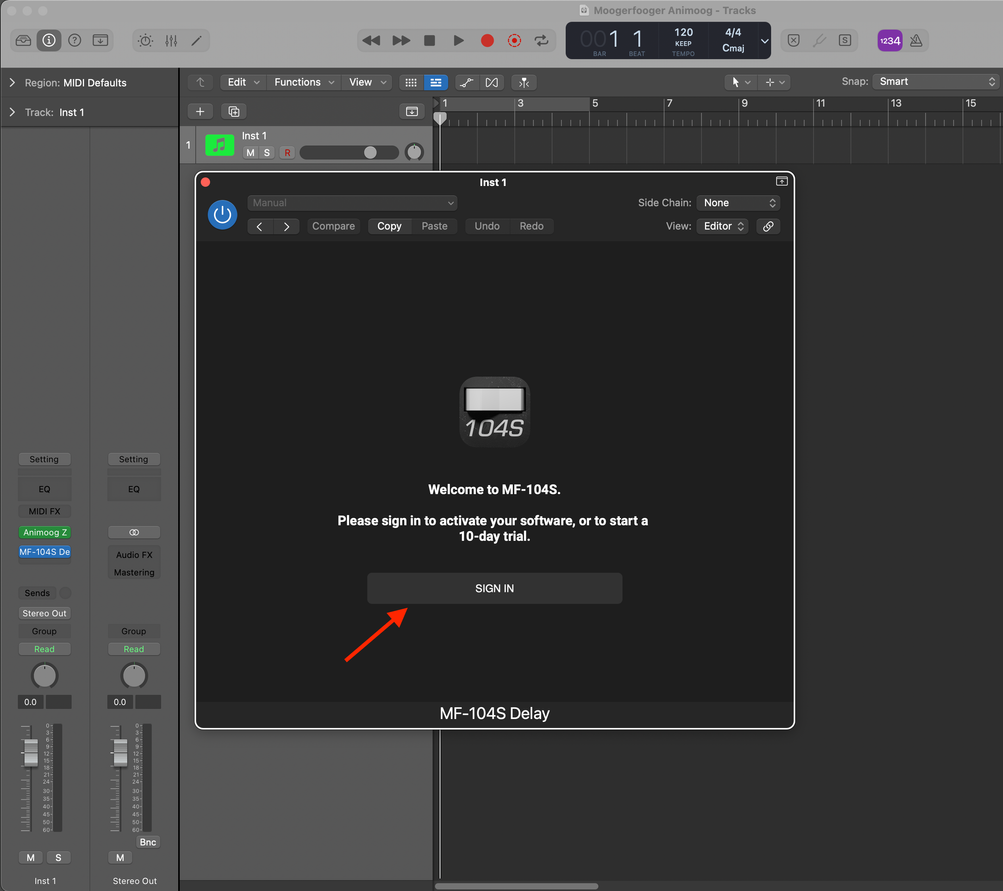The width and height of the screenshot is (1003, 891).
Task: Toggle plugin power bypass button
Action: tap(223, 214)
